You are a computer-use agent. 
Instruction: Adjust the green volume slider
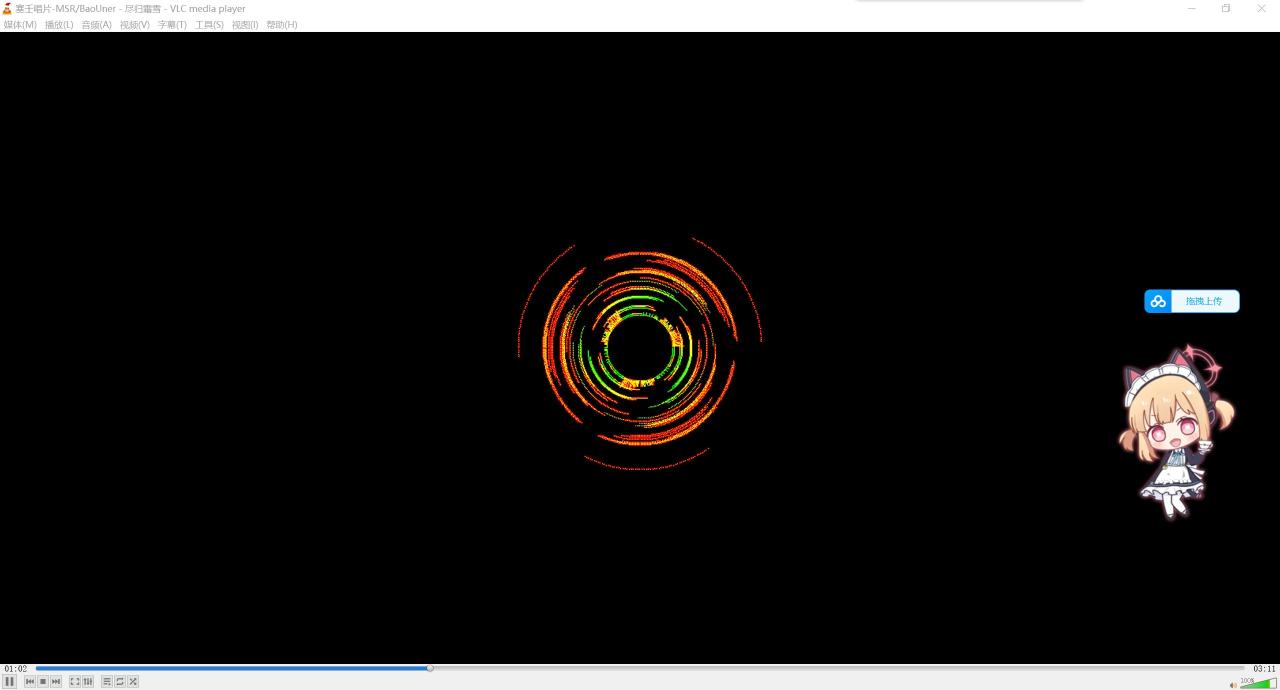[1258, 684]
